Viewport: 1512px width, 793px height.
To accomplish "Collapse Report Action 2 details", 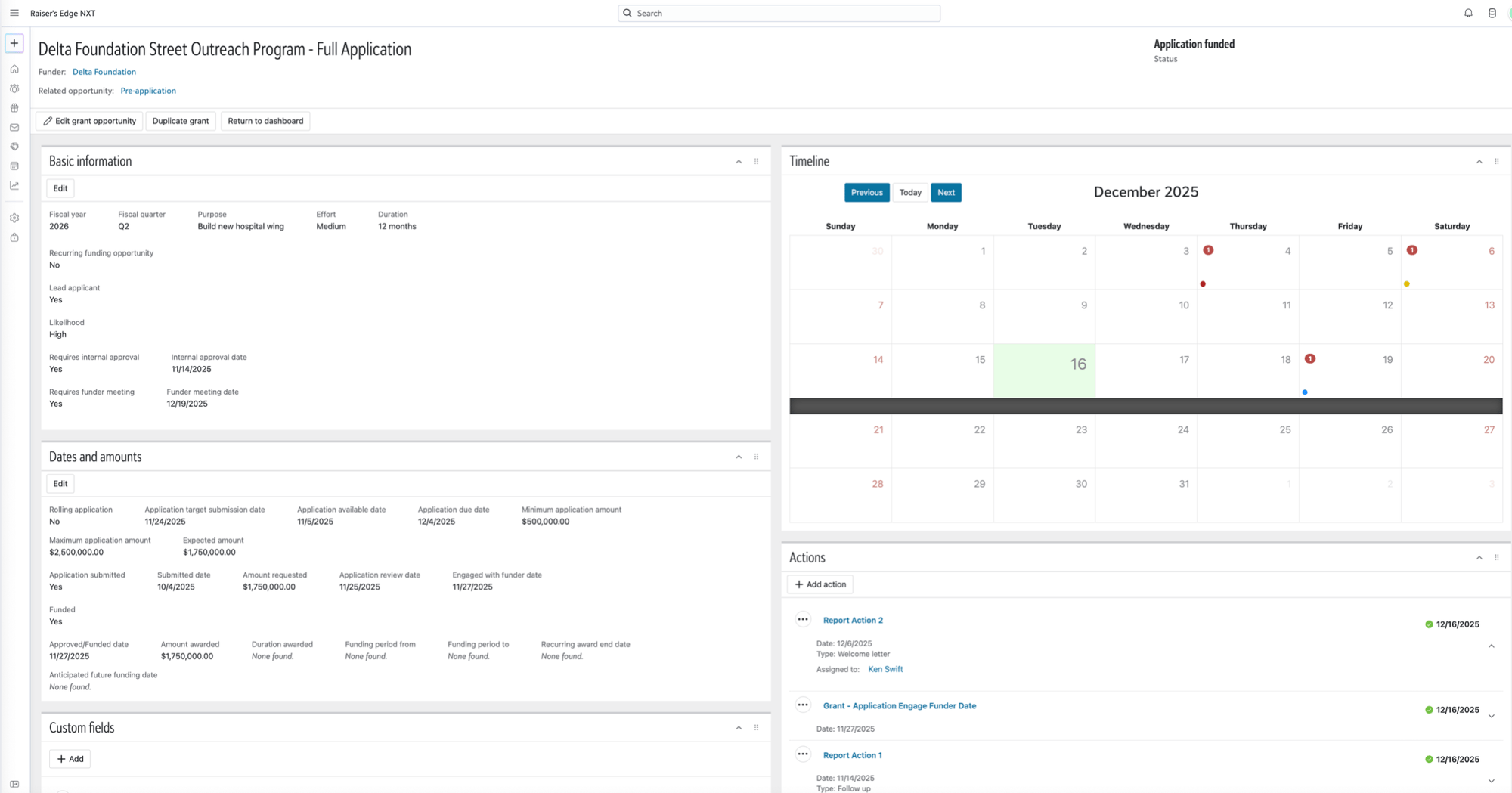I will (1492, 646).
